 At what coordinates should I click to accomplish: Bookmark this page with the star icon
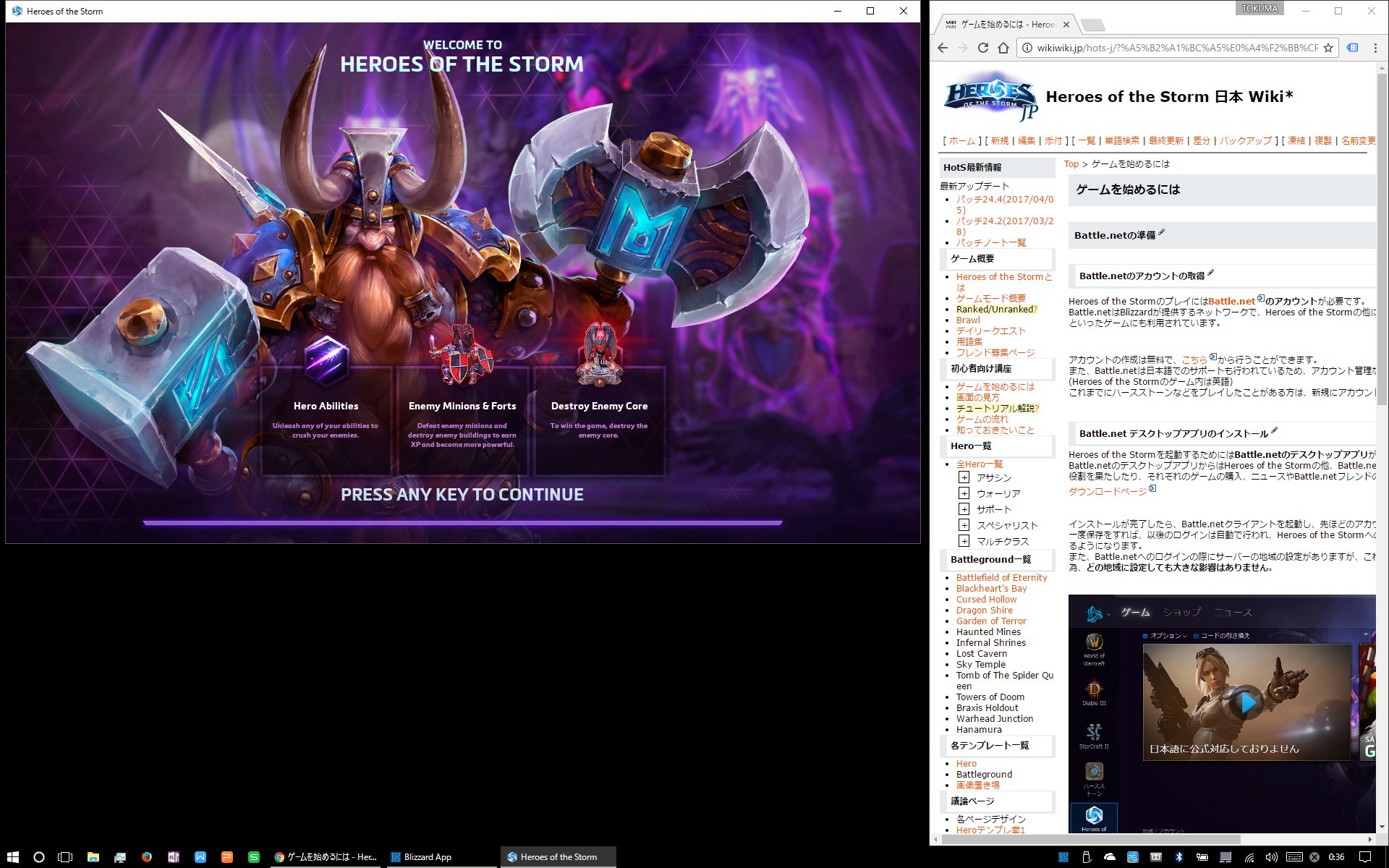1328,48
